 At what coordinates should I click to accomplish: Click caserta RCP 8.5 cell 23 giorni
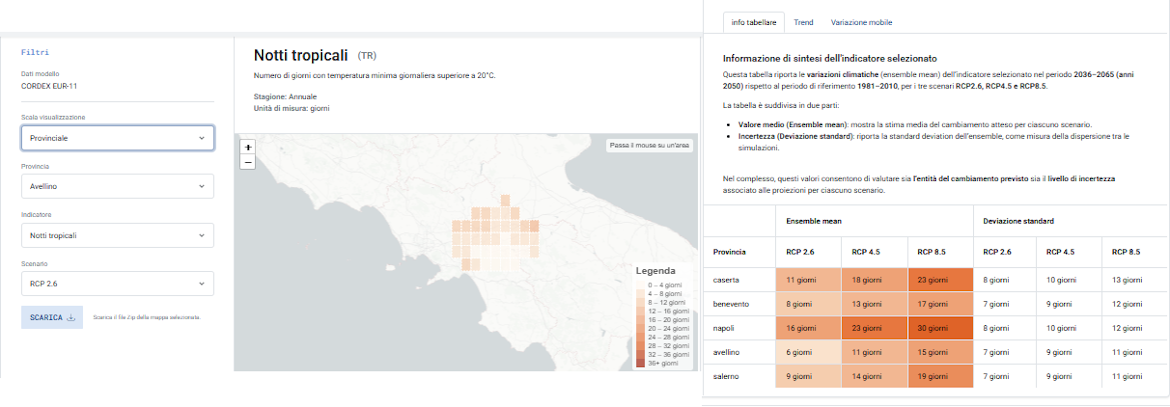939,280
